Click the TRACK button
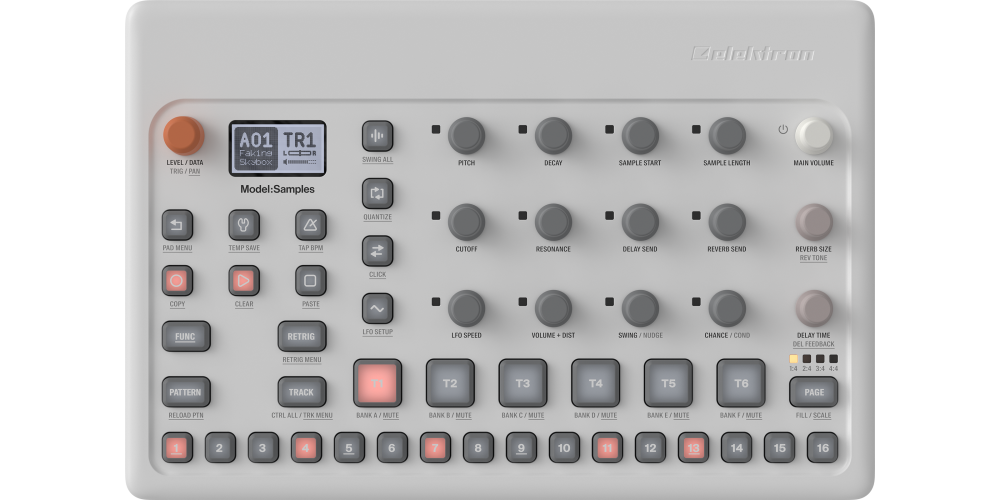The width and height of the screenshot is (1000, 500). click(x=302, y=392)
